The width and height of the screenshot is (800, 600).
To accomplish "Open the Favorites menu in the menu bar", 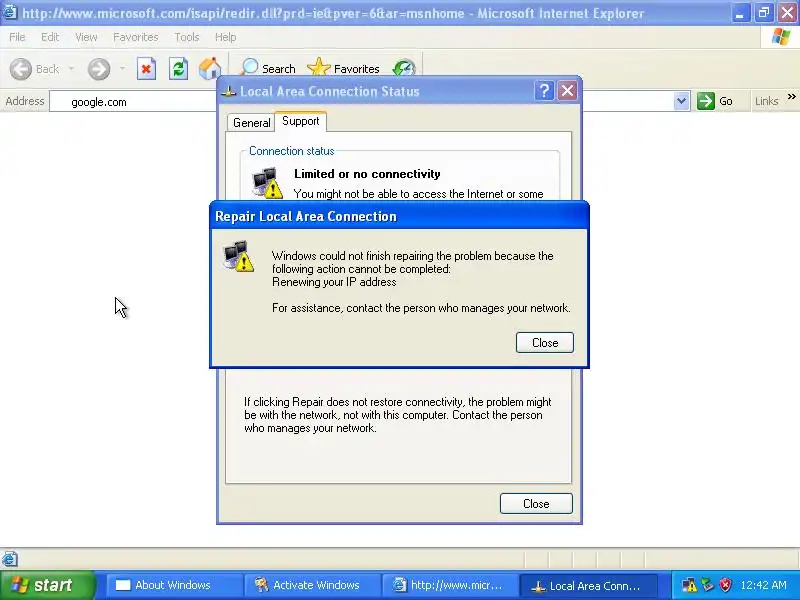I will point(136,37).
